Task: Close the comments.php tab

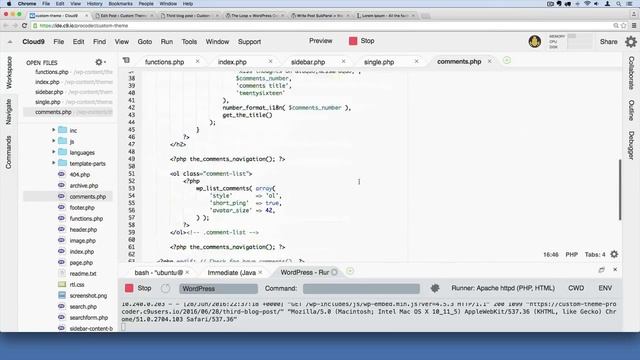Action: coord(489,61)
